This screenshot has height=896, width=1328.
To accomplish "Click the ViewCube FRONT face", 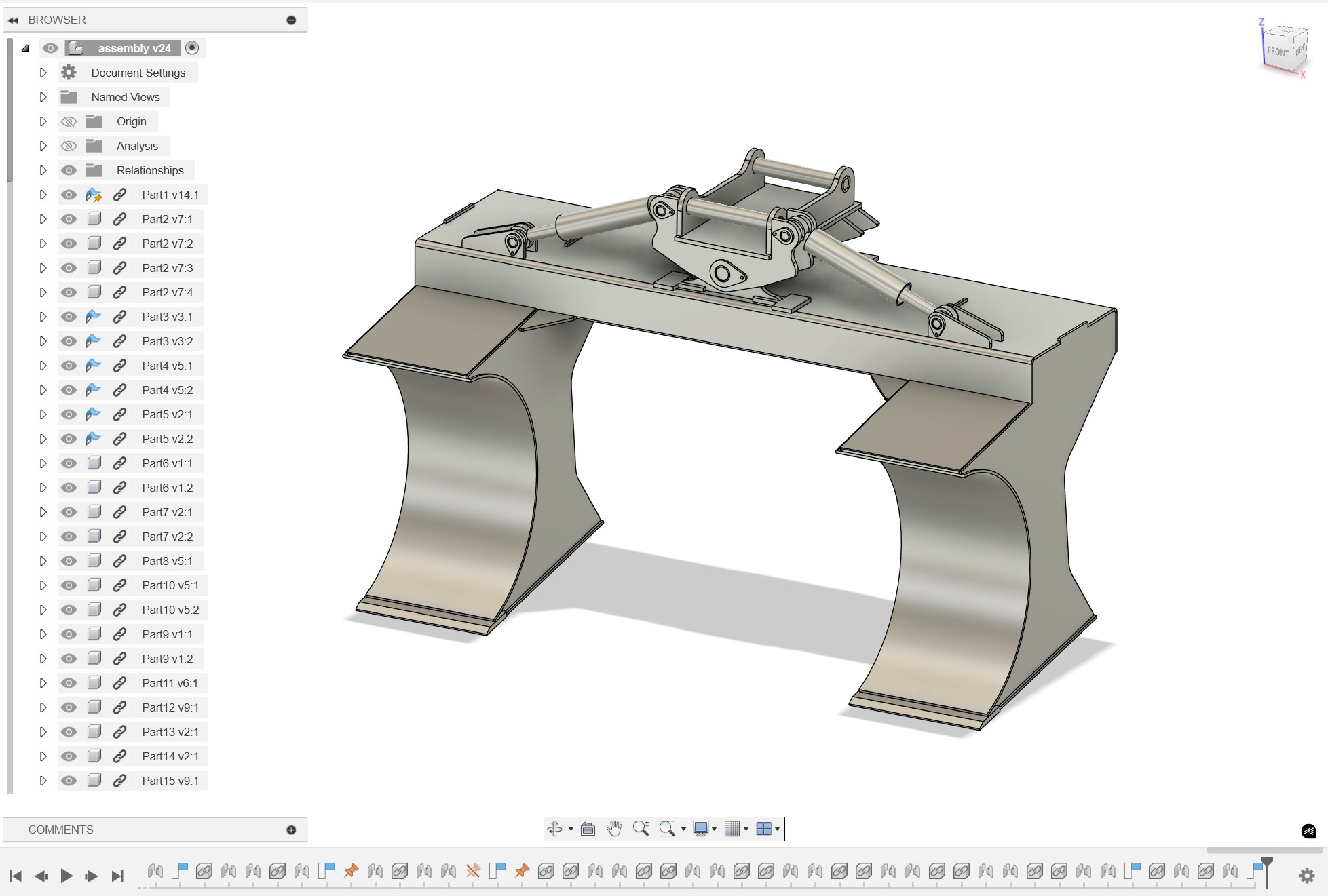I will (1277, 52).
